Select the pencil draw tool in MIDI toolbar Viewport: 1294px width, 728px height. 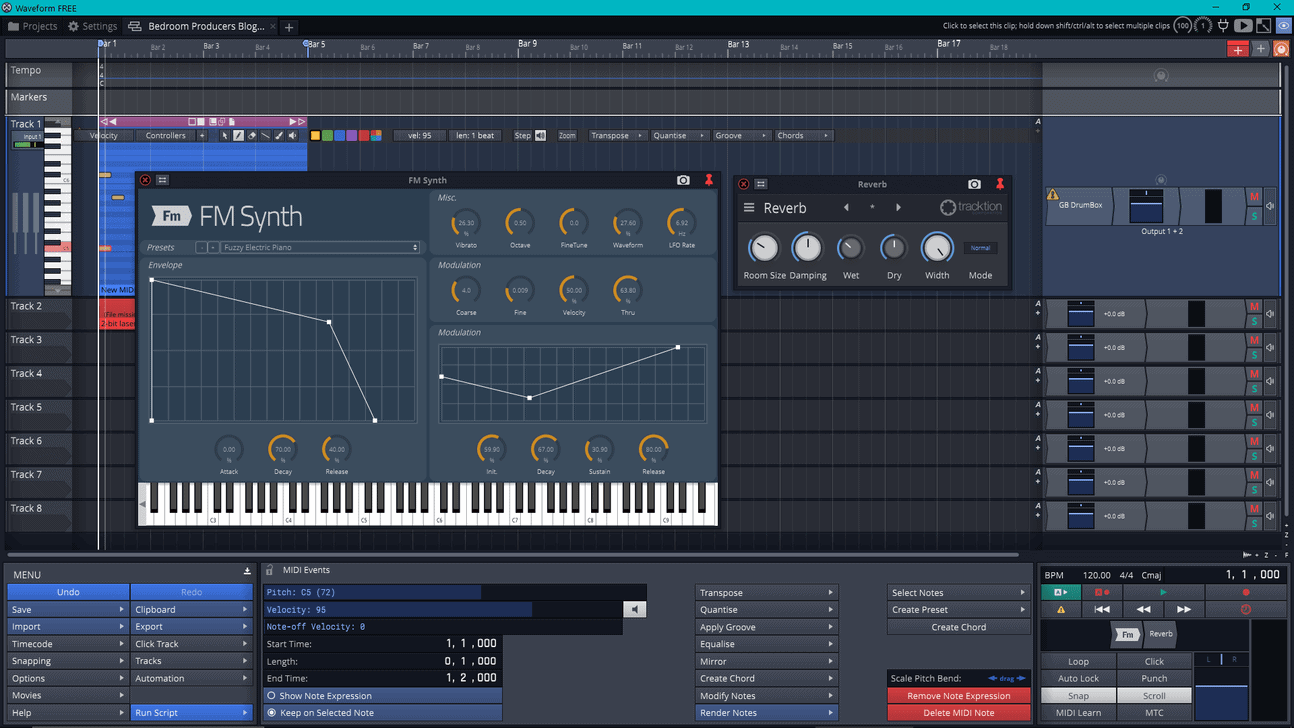pos(238,136)
